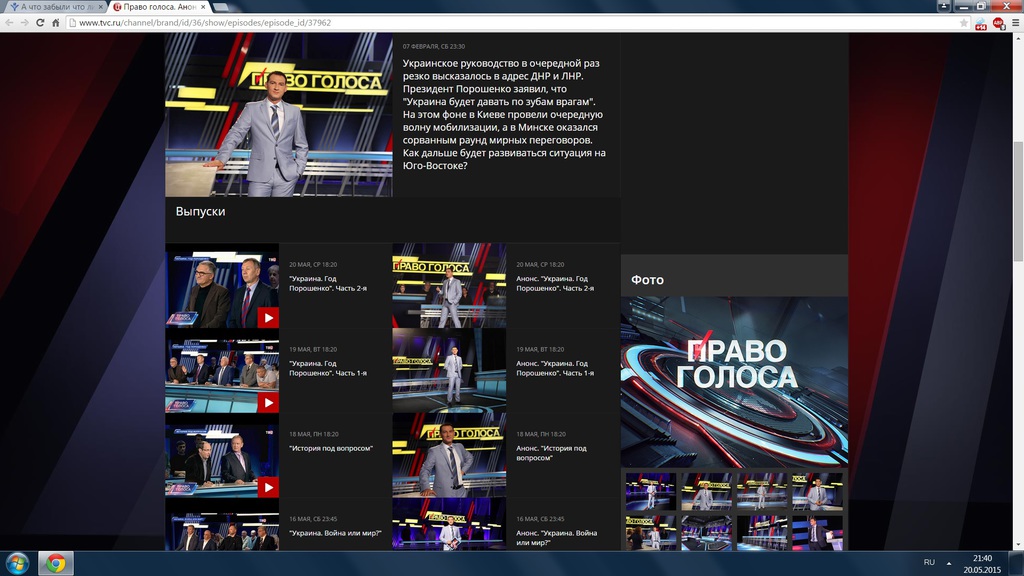Open the "Украина. Война или мир?" episode link
Image resolution: width=1024 pixels, height=576 pixels.
click(x=336, y=534)
